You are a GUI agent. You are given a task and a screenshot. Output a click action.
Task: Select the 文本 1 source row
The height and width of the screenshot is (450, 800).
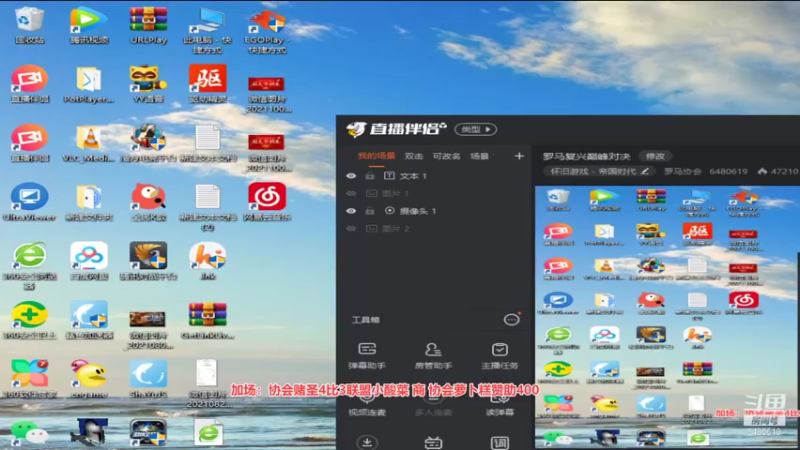(435, 176)
